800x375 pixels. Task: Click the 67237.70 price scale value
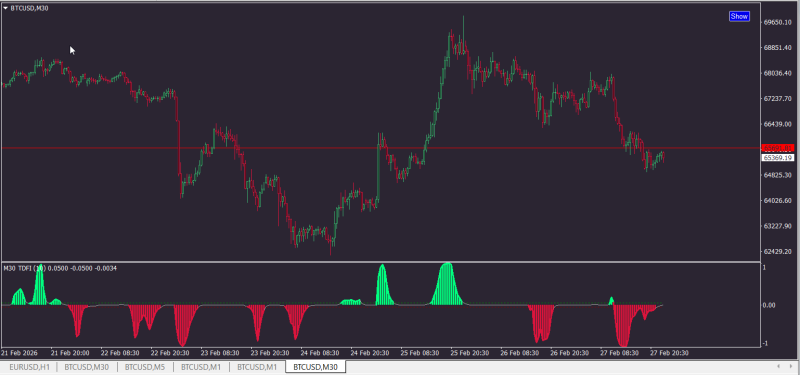point(778,98)
